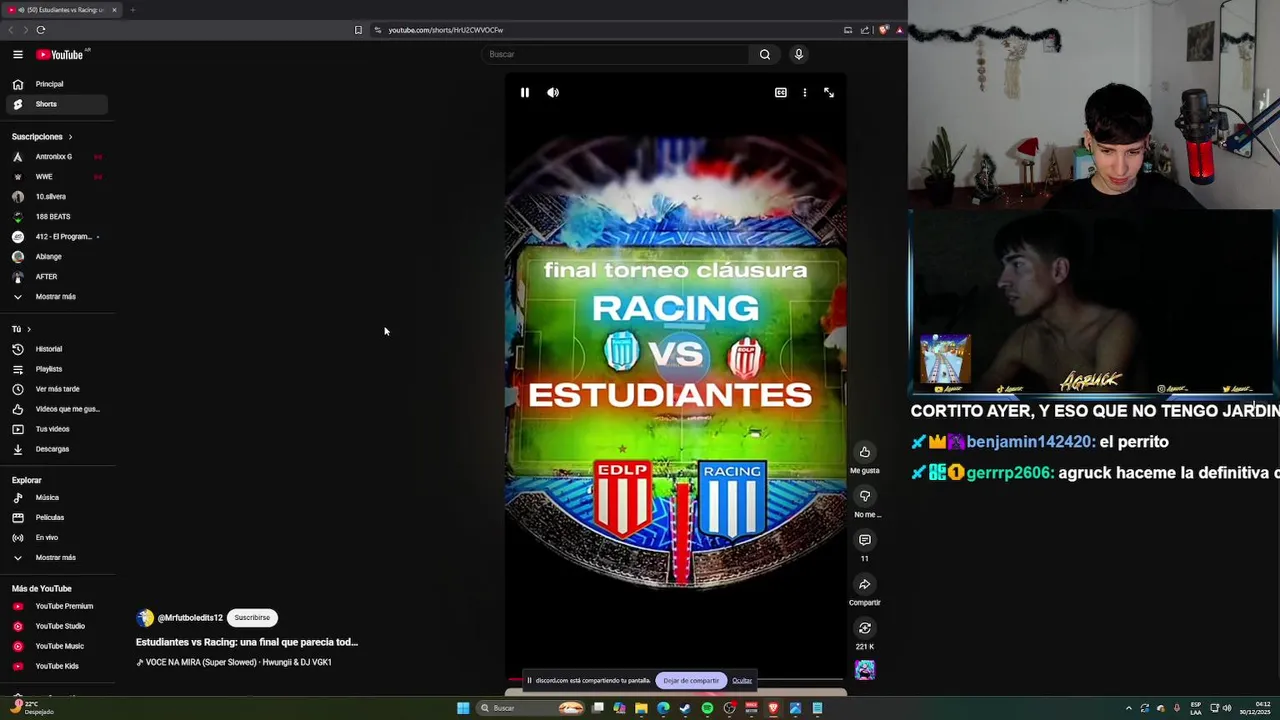Click the Brave Shields lion icon
Screen dimensions: 1280x720
[x=883, y=30]
